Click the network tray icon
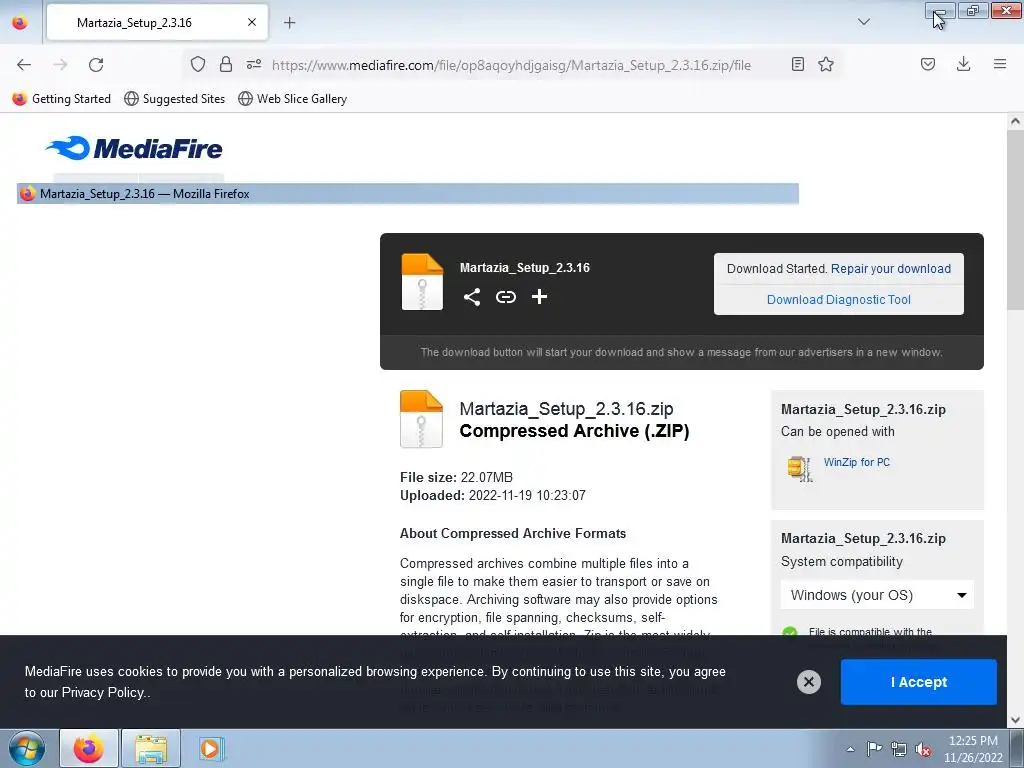This screenshot has width=1024, height=768. point(899,749)
